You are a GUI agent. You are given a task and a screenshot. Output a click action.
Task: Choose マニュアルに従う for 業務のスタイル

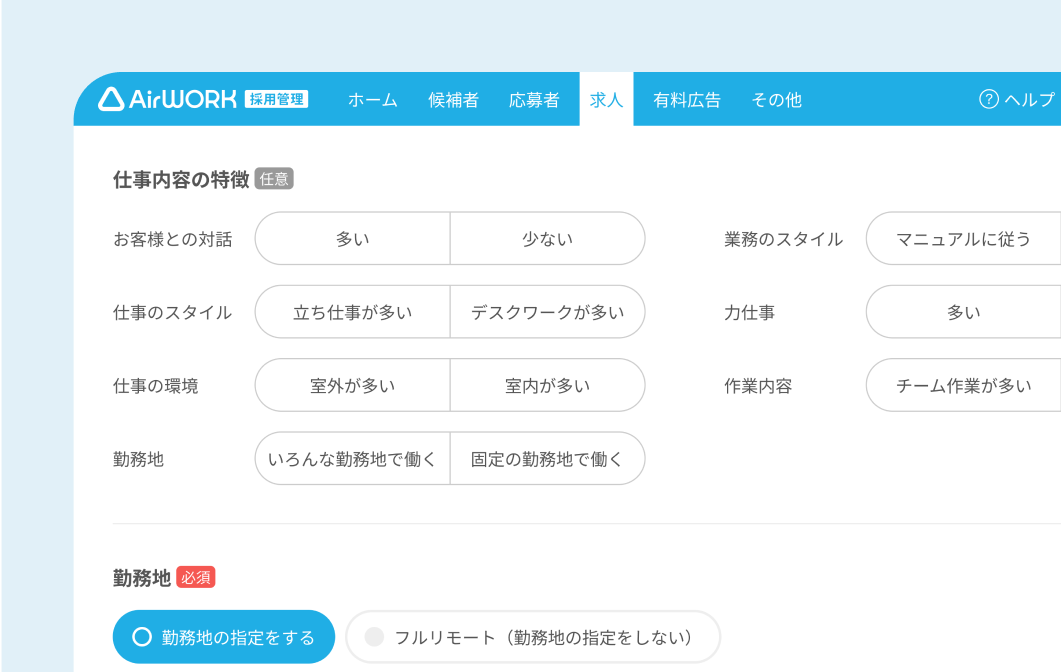click(963, 238)
